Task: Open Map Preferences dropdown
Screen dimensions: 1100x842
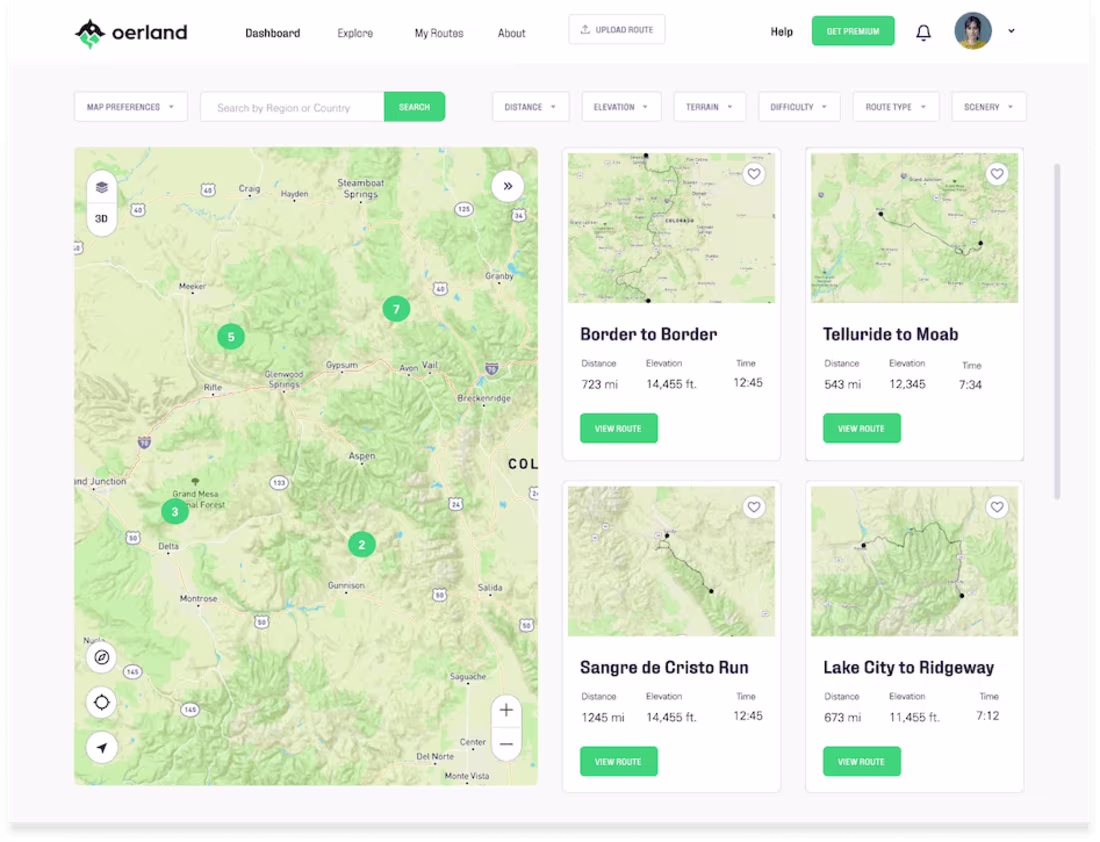Action: click(x=130, y=107)
